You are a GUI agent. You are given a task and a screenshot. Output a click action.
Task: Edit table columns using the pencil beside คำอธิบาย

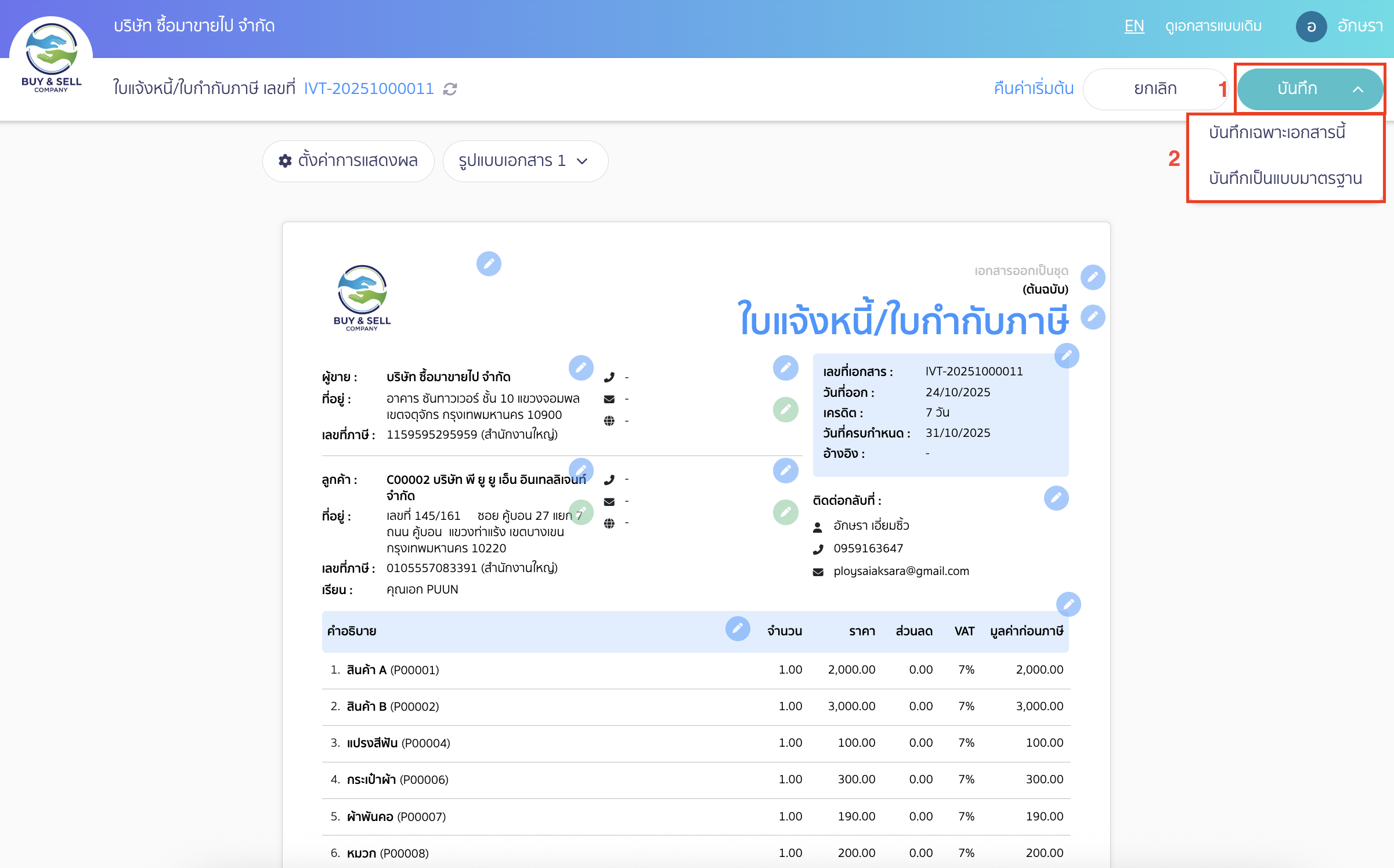pyautogui.click(x=738, y=629)
